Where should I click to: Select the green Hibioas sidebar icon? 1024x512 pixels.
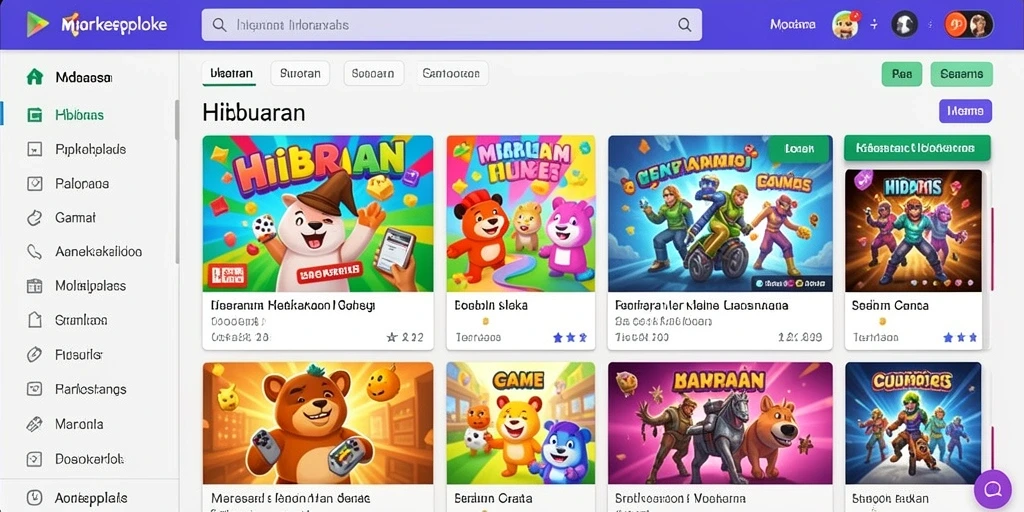pyautogui.click(x=35, y=115)
